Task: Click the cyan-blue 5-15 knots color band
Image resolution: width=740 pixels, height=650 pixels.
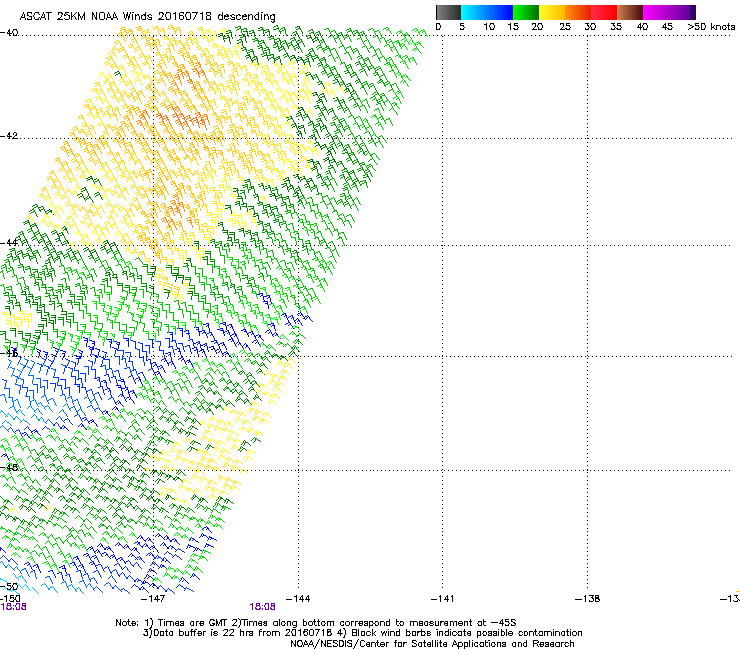Action: point(487,12)
